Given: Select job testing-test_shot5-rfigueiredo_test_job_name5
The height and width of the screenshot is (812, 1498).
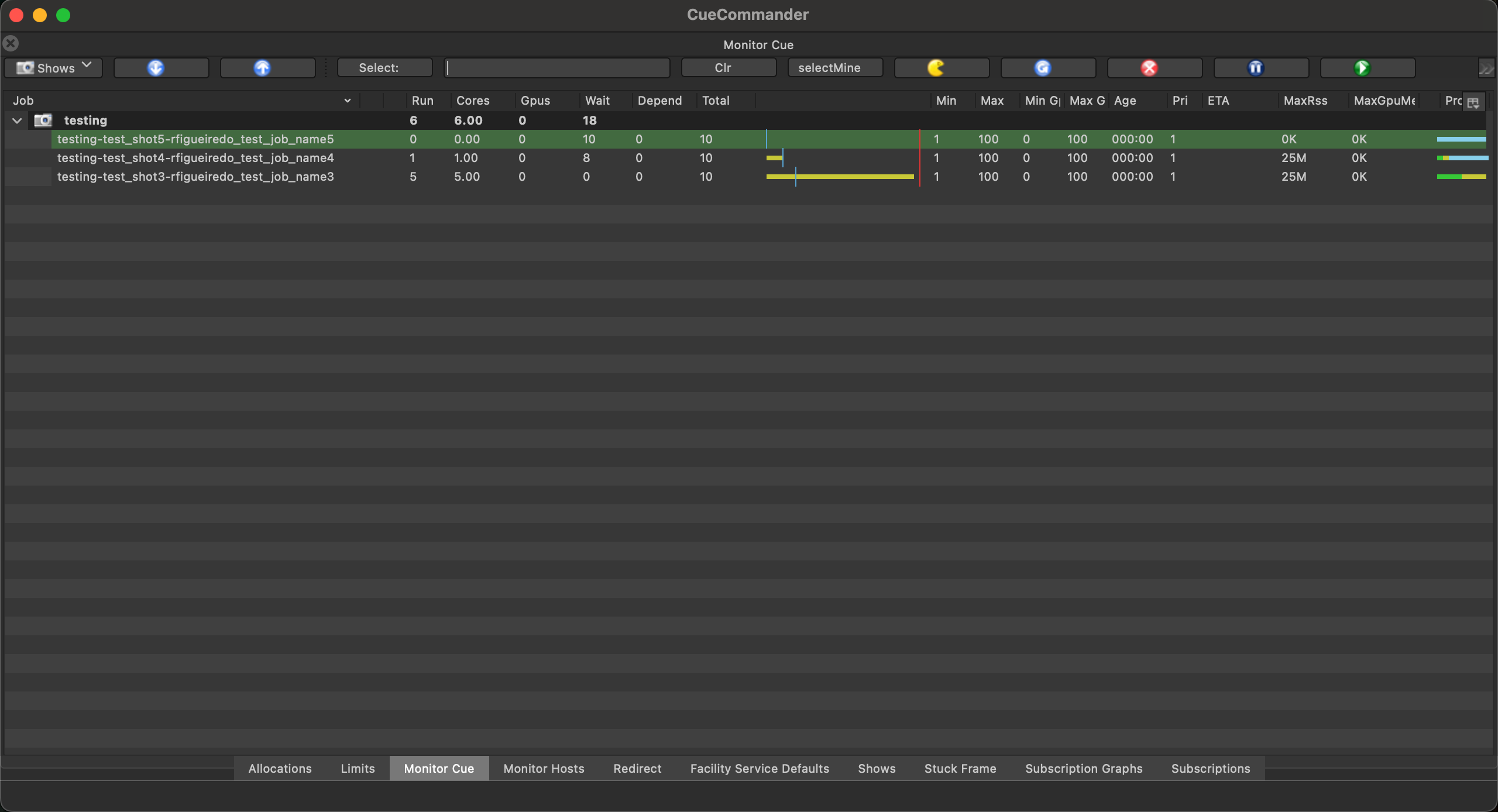Looking at the screenshot, I should (195, 139).
